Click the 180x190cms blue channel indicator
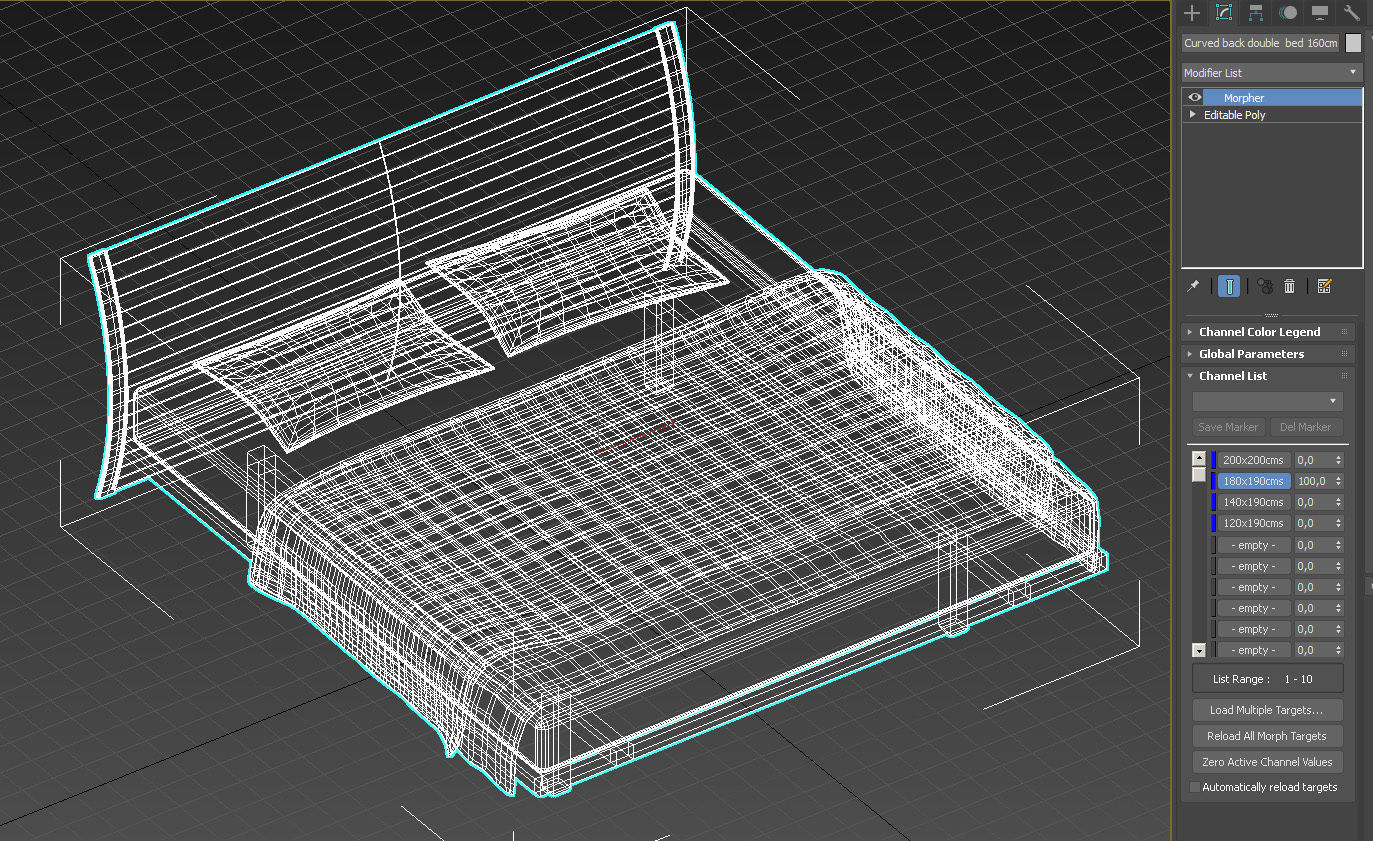Viewport: 1373px width, 841px height. [1214, 481]
